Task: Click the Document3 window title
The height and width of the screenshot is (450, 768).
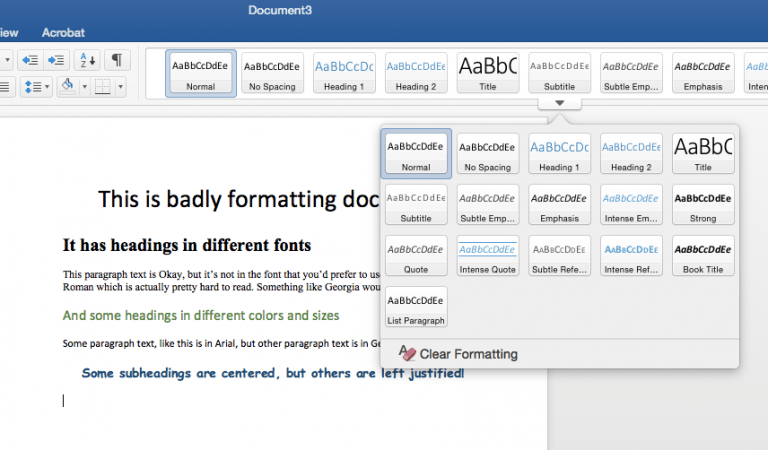Action: tap(280, 10)
